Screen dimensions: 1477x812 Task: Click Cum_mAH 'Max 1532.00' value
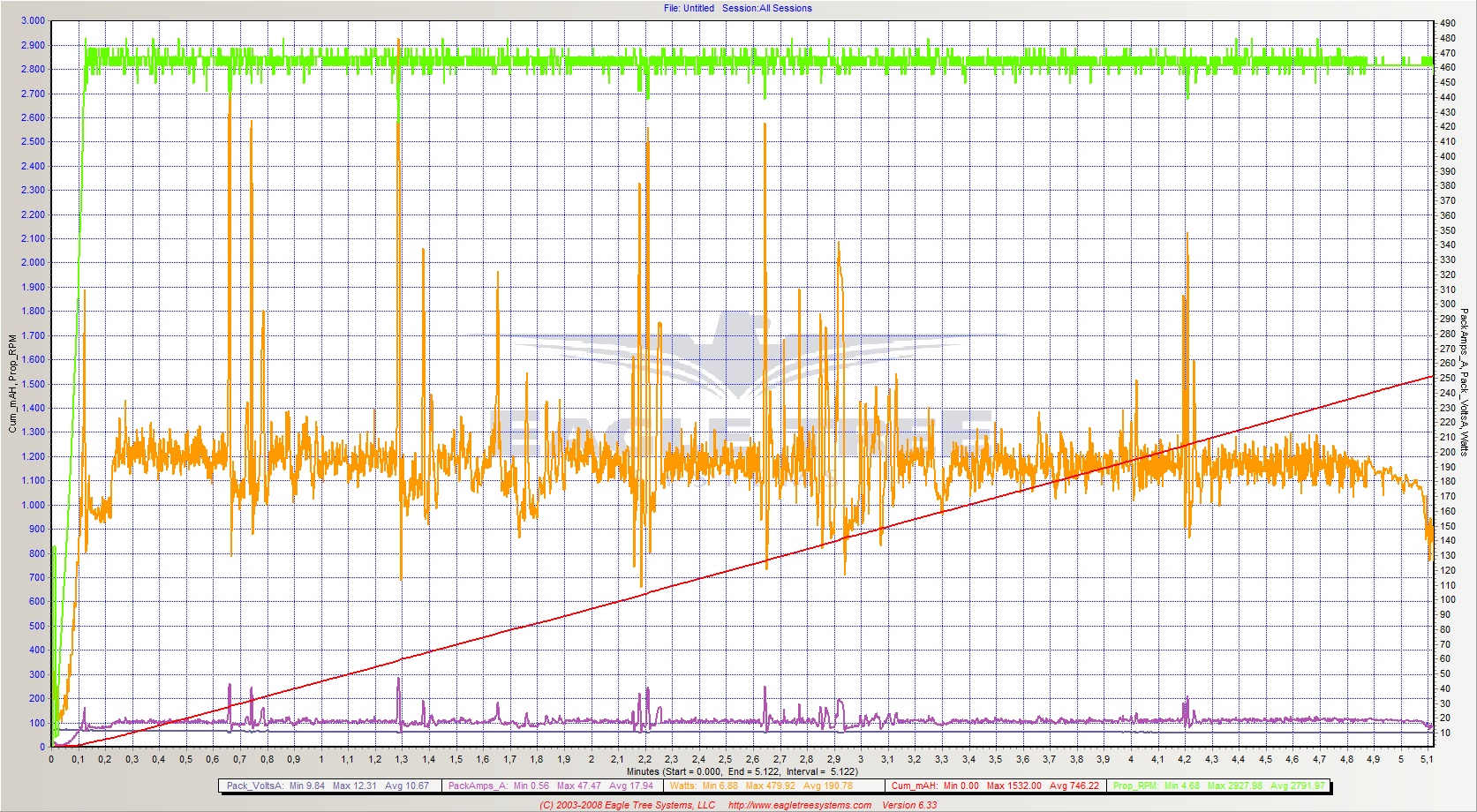(1014, 786)
